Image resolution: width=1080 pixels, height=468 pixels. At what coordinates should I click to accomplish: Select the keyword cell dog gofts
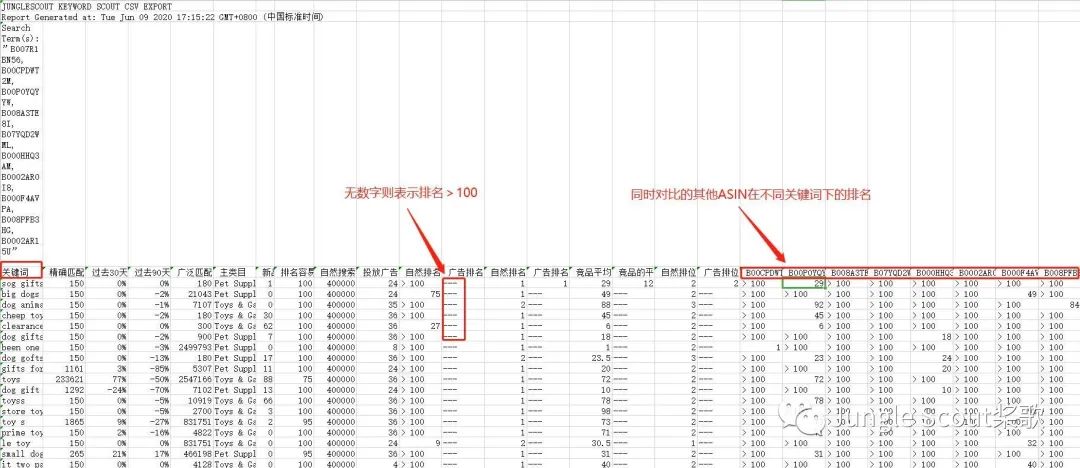[x=21, y=358]
